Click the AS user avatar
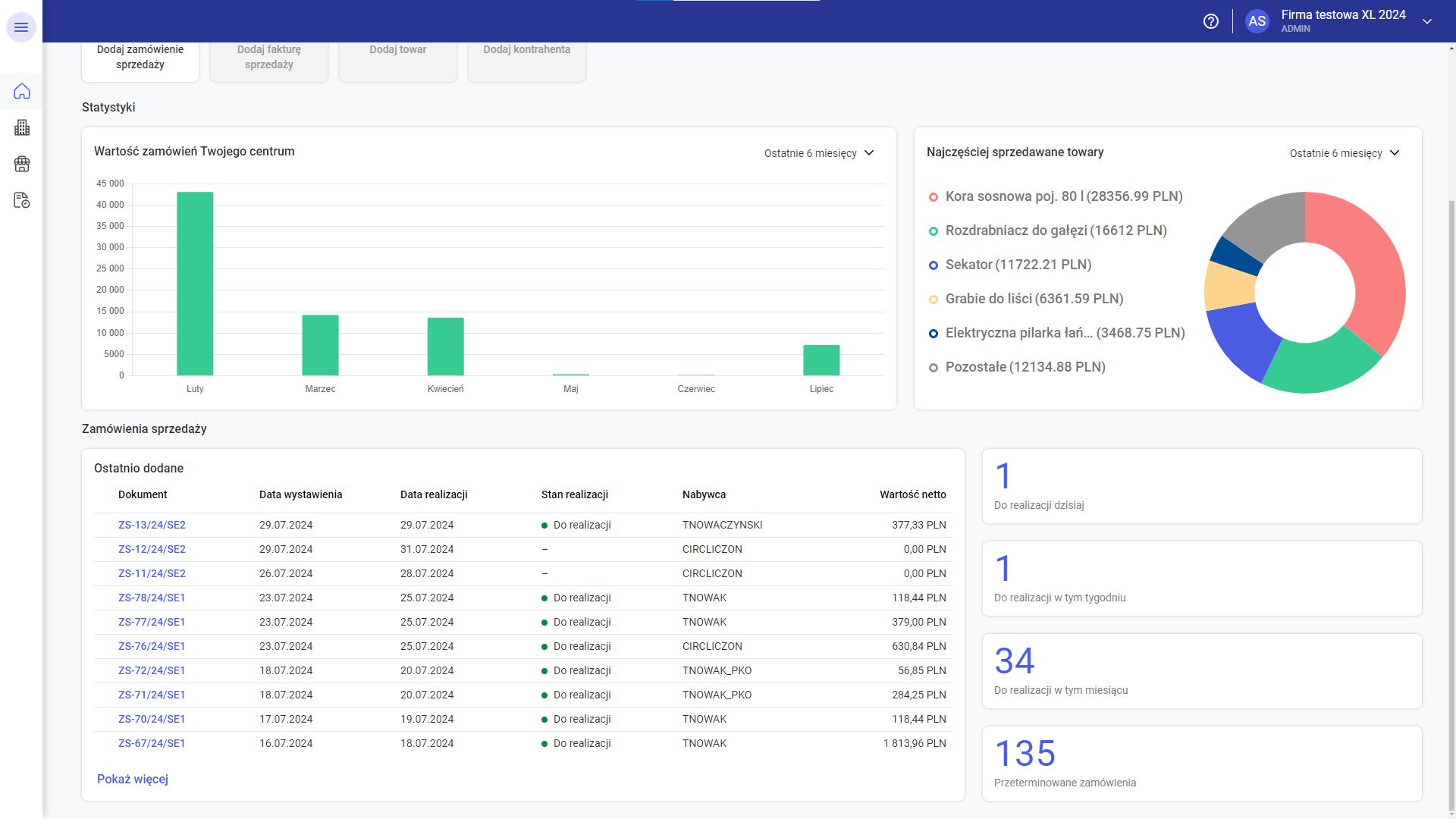 [x=1257, y=21]
